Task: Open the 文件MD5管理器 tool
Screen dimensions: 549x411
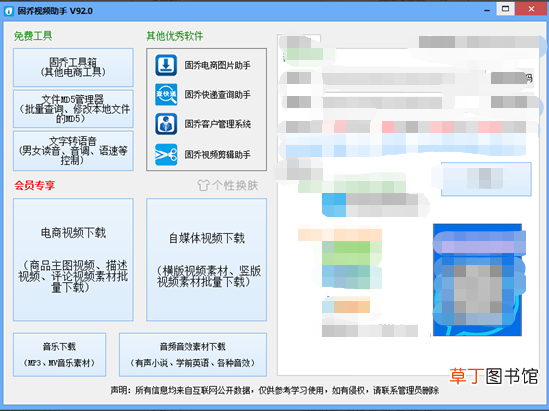Action: pos(73,109)
